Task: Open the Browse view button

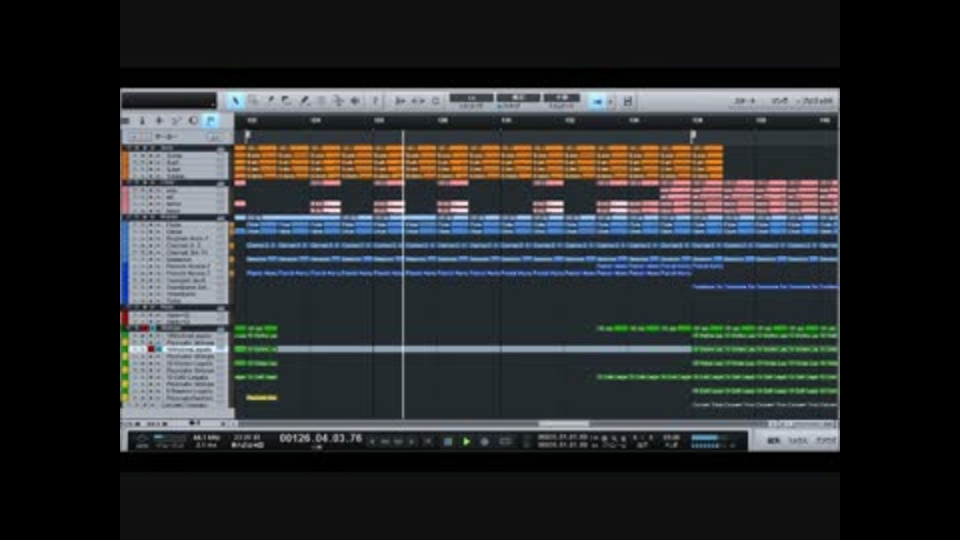Action: (825, 440)
